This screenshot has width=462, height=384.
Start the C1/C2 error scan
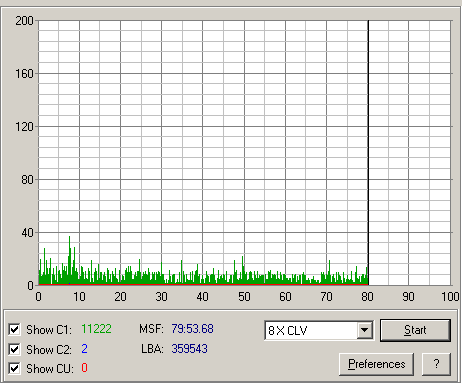click(415, 330)
